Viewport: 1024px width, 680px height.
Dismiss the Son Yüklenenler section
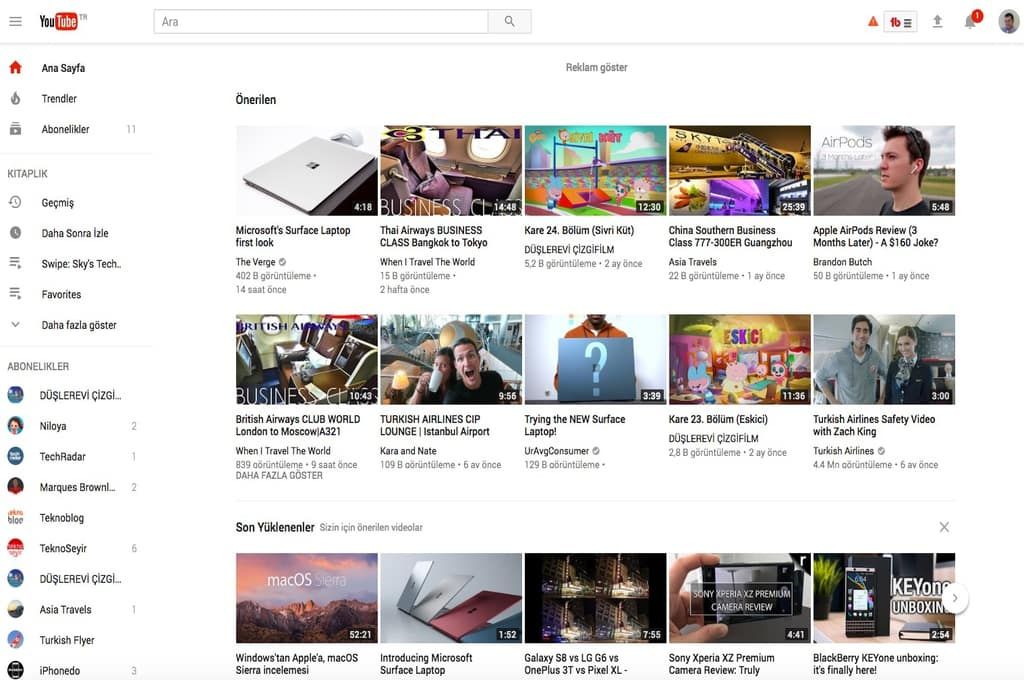(x=944, y=527)
